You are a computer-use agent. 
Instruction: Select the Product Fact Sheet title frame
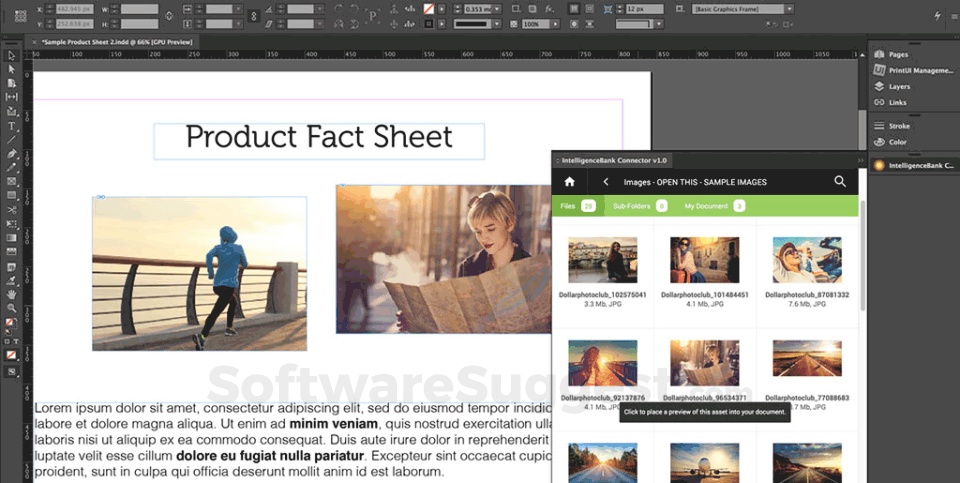click(319, 141)
